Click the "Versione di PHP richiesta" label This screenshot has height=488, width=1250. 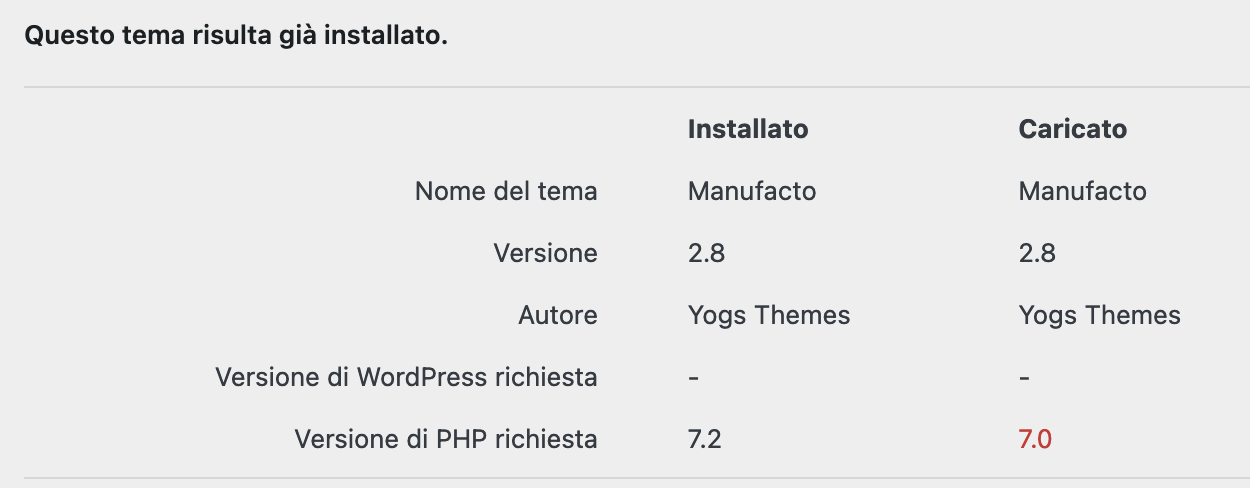[x=446, y=439]
